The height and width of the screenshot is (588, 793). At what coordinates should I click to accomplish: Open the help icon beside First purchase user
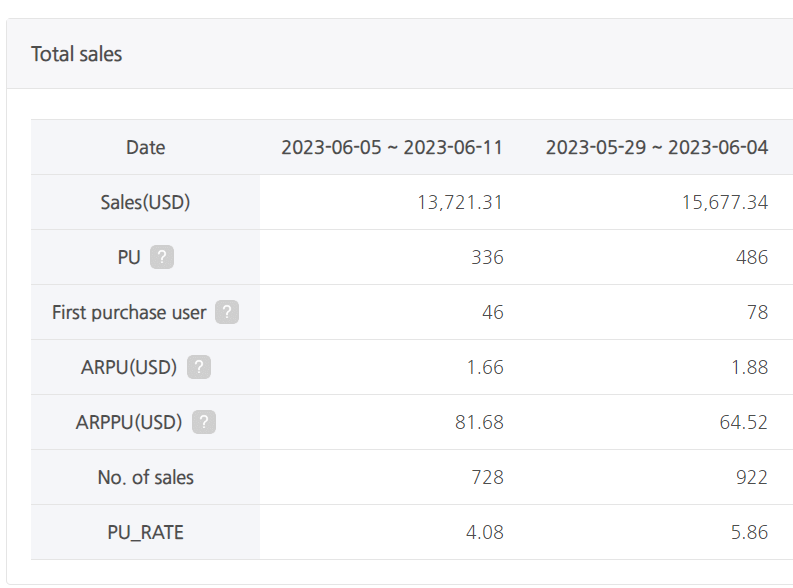227,312
